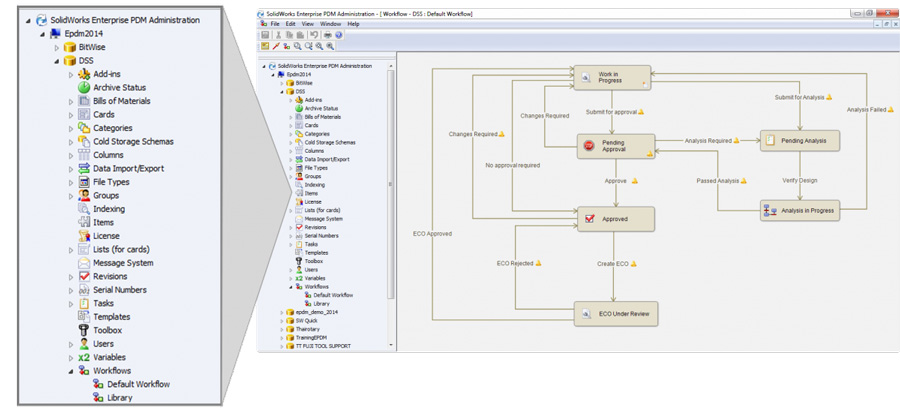Select the Pending Approval state box
Screen dimensions: 900x415
point(616,146)
